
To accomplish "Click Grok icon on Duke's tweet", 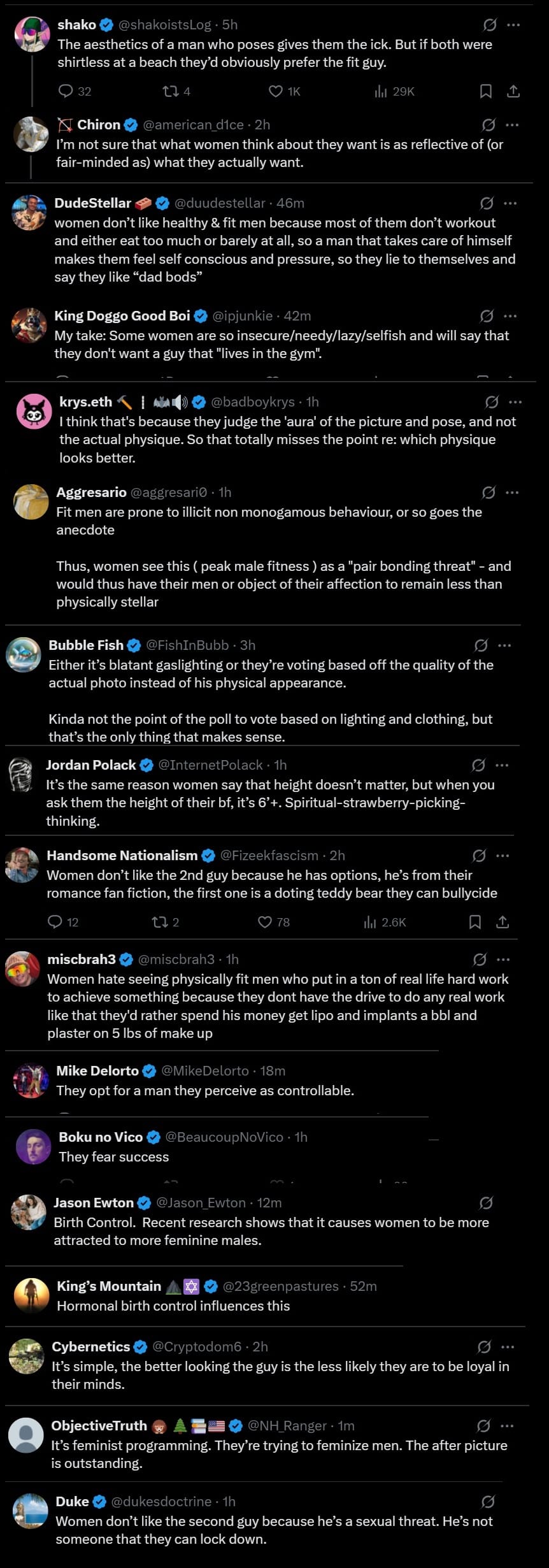I will [x=488, y=1502].
